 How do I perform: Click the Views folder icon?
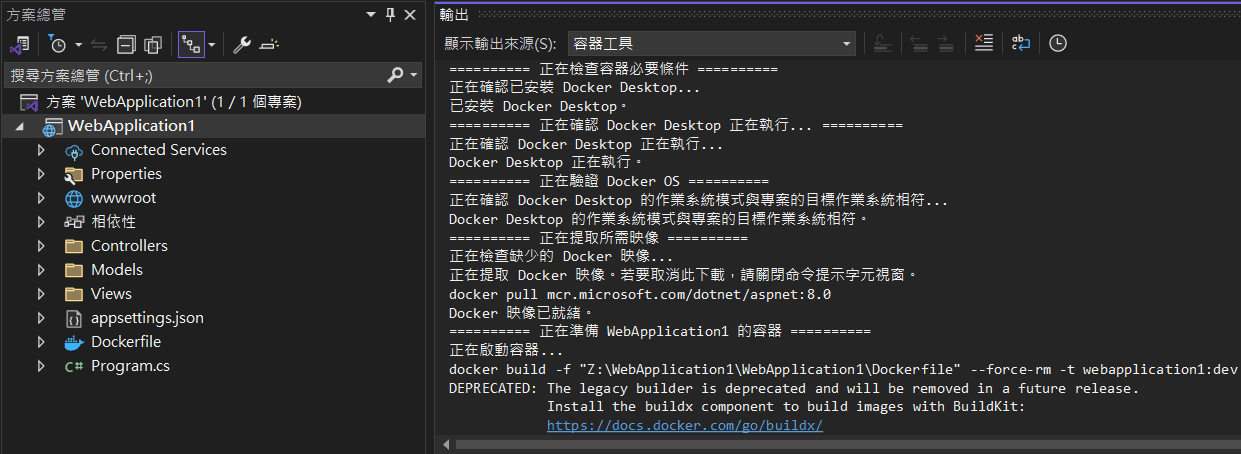[73, 294]
